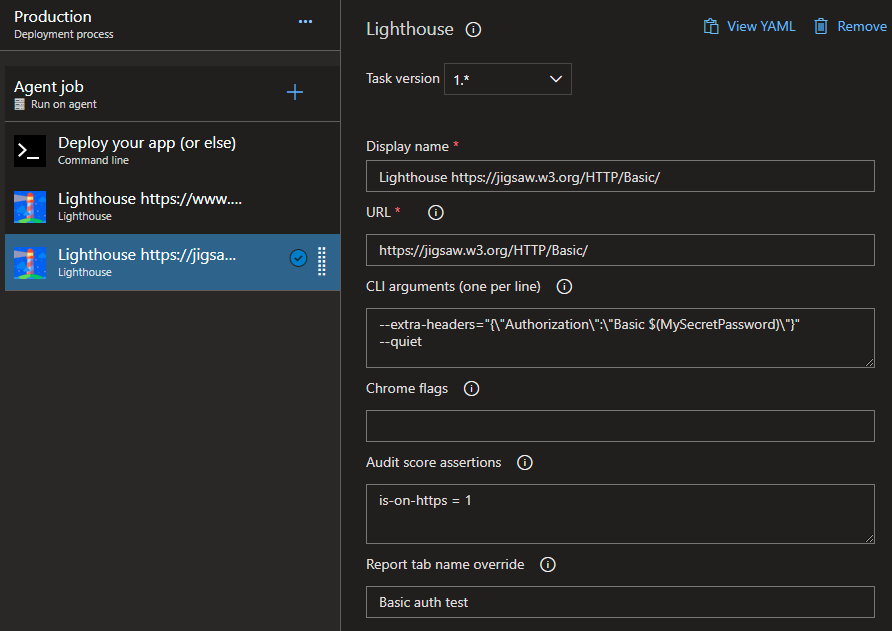Click the empty Chrome flags field
Viewport: 892px width, 631px height.
[x=620, y=426]
